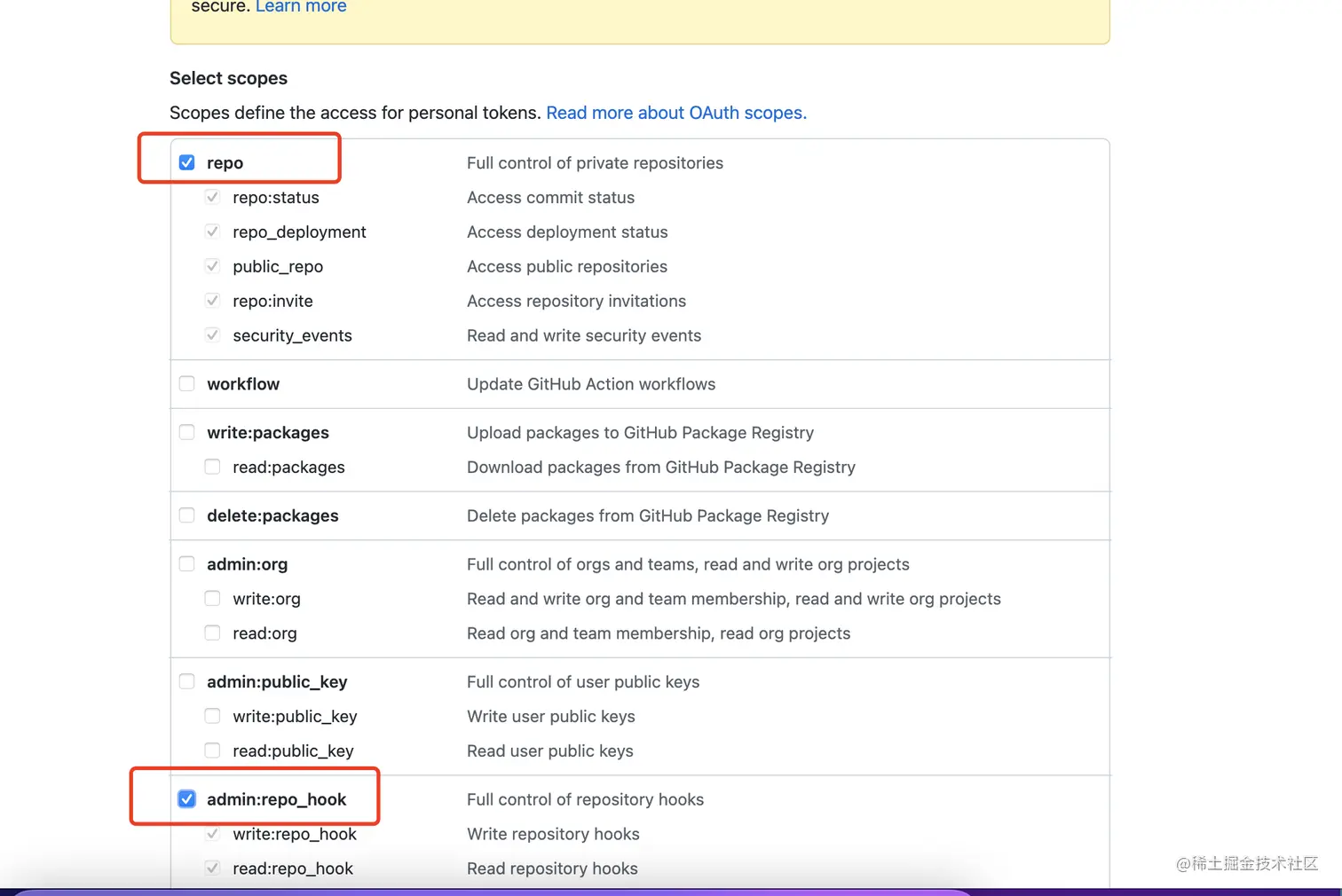Click the repo:status sub-scope checkbox
Image resolution: width=1342 pixels, height=896 pixels.
click(212, 197)
